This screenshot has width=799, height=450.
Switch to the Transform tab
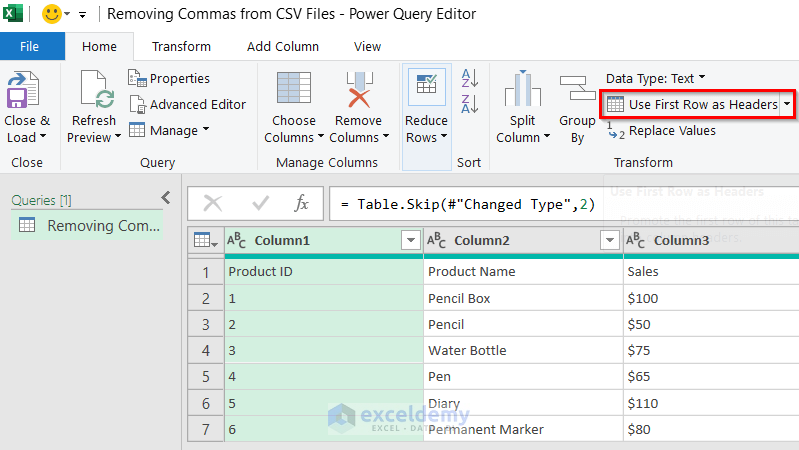[181, 46]
